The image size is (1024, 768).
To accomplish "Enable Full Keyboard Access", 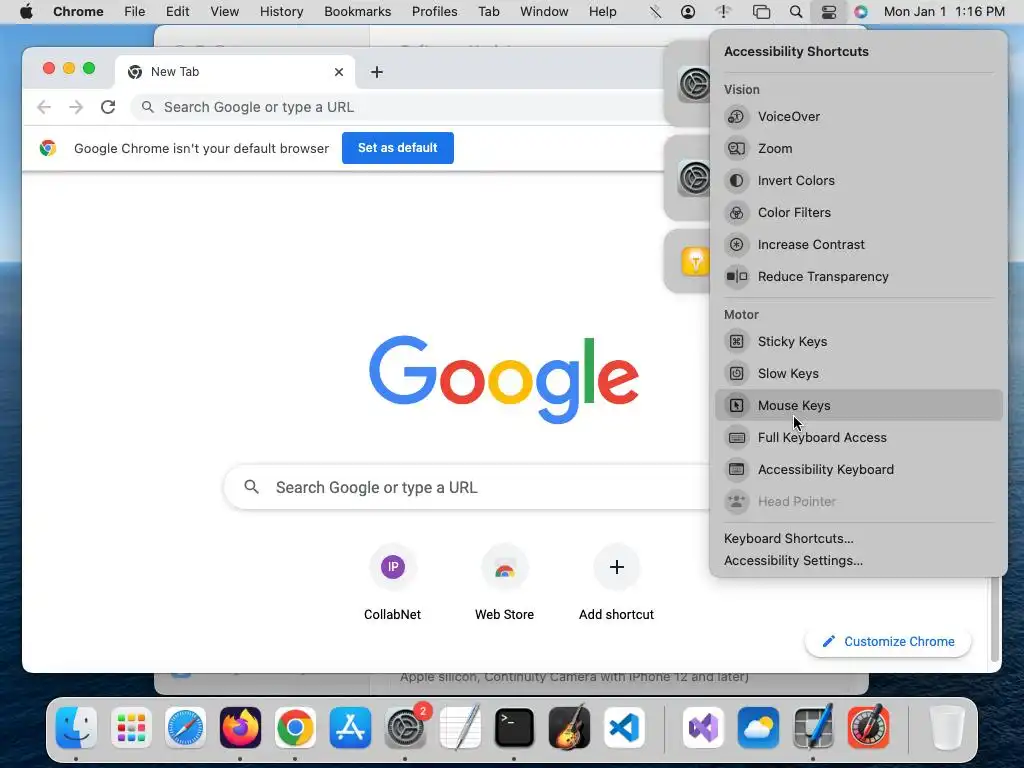I will point(859,437).
